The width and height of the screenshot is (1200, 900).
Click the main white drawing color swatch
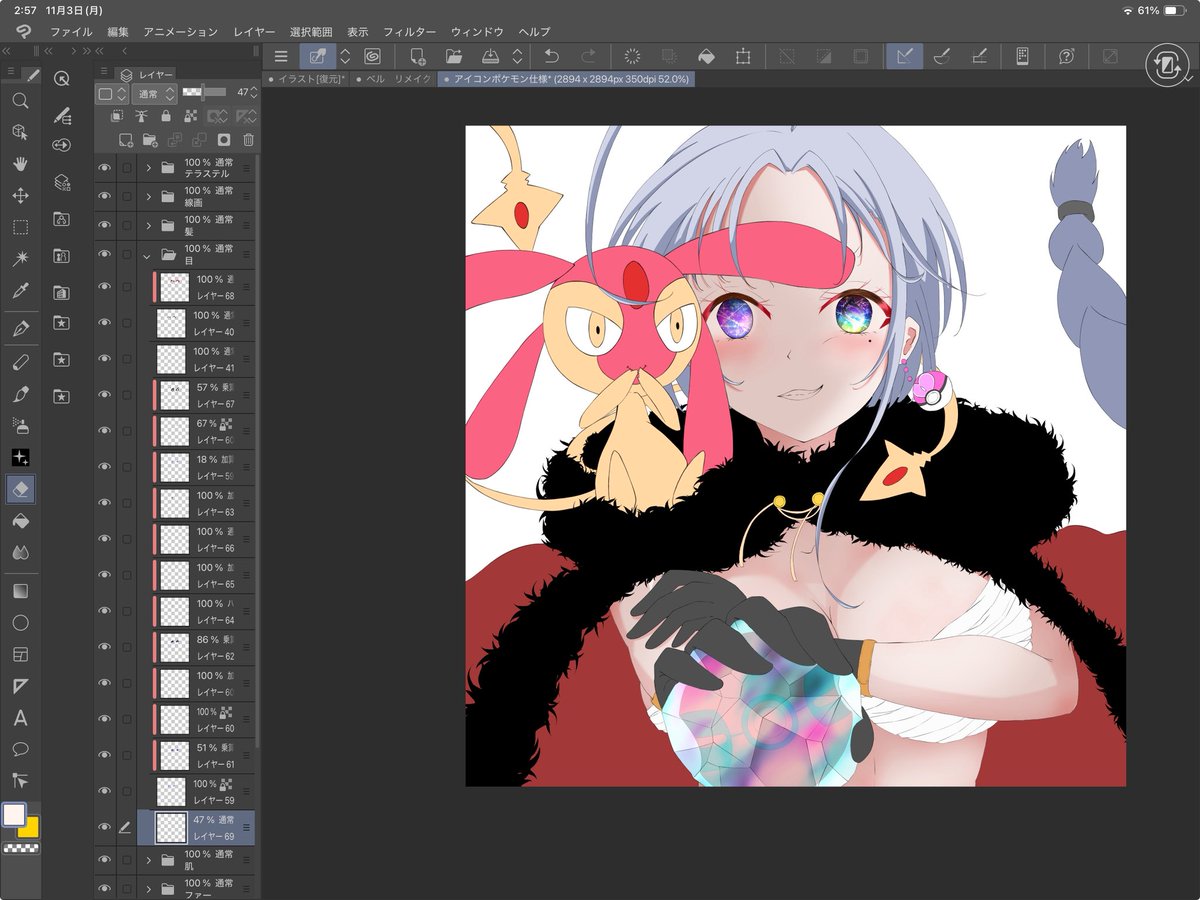click(14, 815)
